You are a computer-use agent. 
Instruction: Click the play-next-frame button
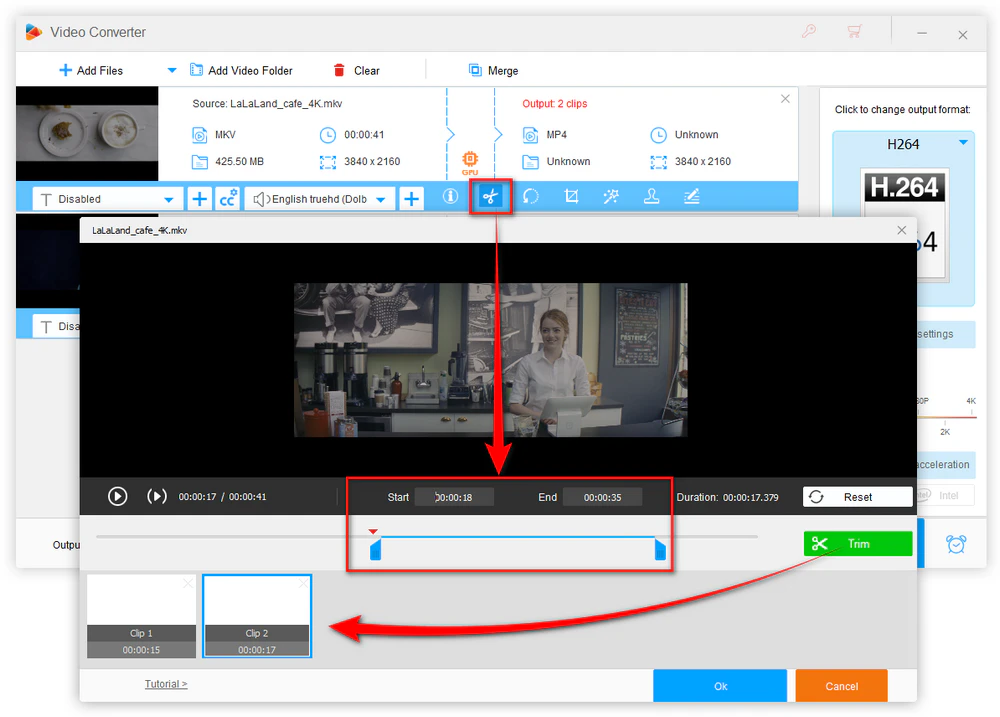(x=157, y=496)
